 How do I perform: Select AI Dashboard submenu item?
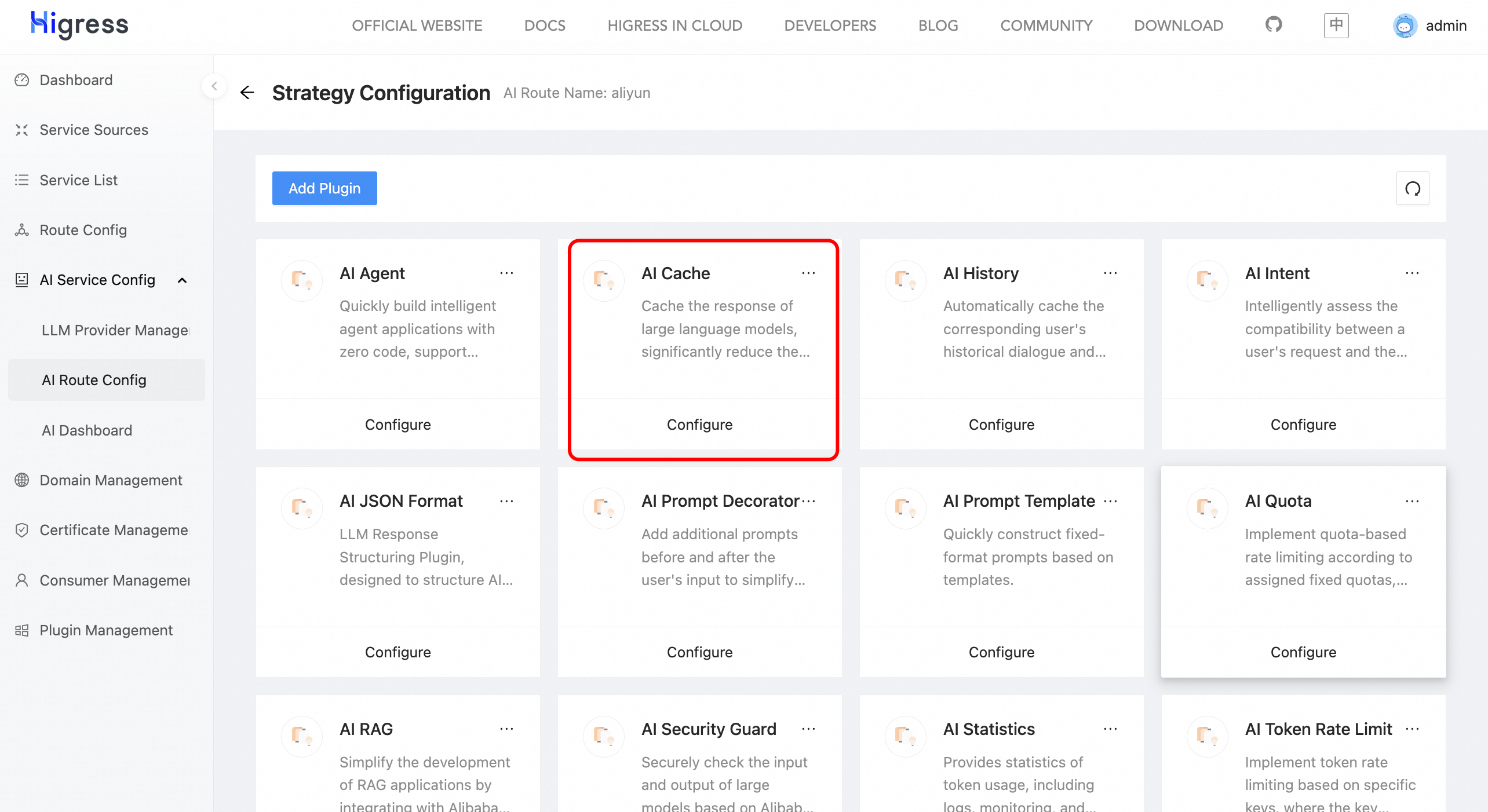point(87,430)
